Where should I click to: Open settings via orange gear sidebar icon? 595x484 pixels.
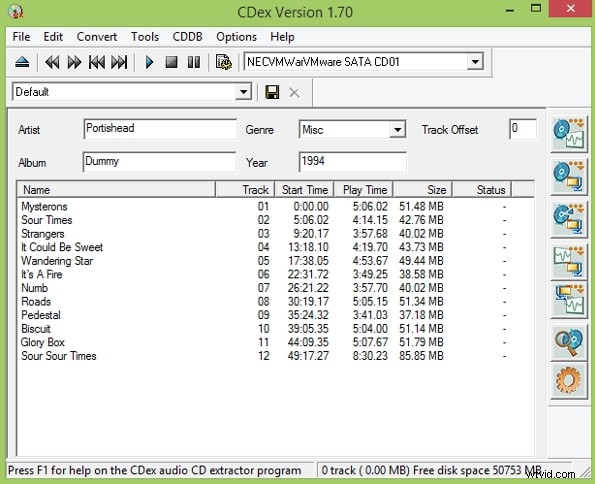(x=568, y=380)
